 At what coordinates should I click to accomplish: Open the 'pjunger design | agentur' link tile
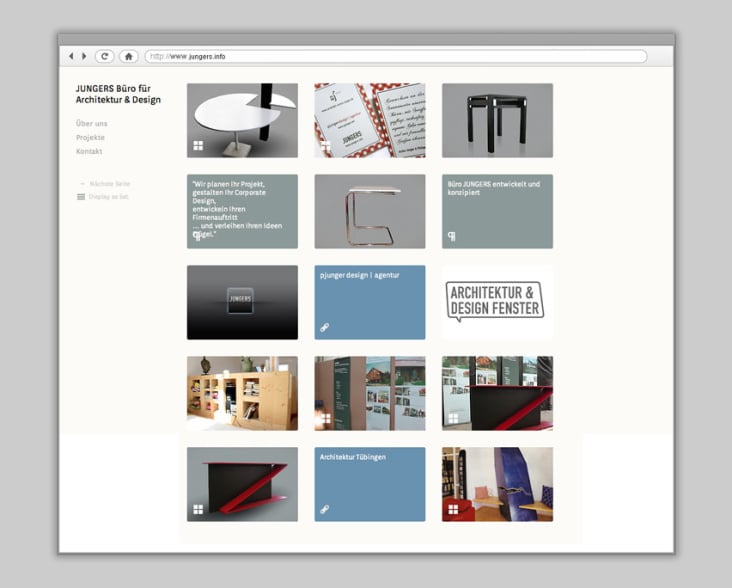[370, 302]
